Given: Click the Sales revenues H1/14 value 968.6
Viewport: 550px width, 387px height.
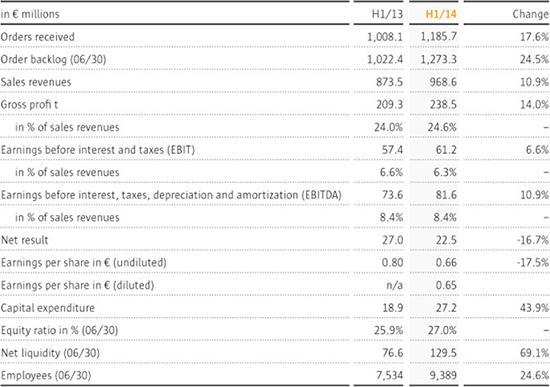Looking at the screenshot, I should pyautogui.click(x=443, y=82).
